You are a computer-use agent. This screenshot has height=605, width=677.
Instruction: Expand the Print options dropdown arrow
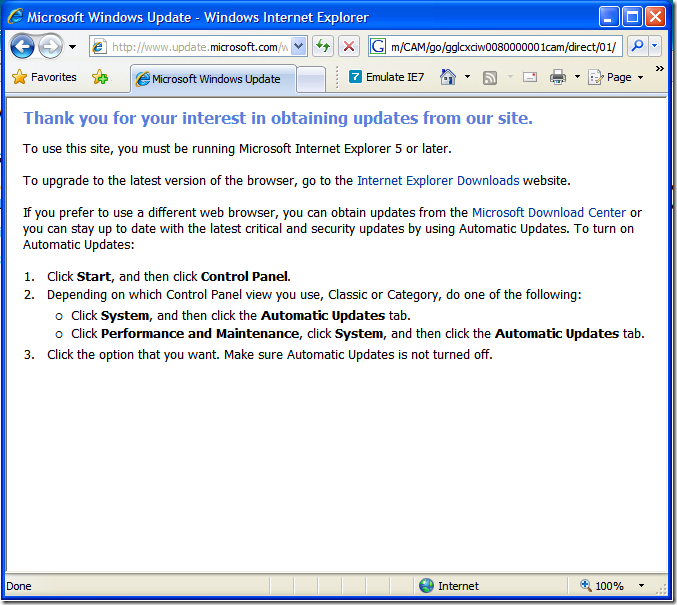tap(577, 77)
